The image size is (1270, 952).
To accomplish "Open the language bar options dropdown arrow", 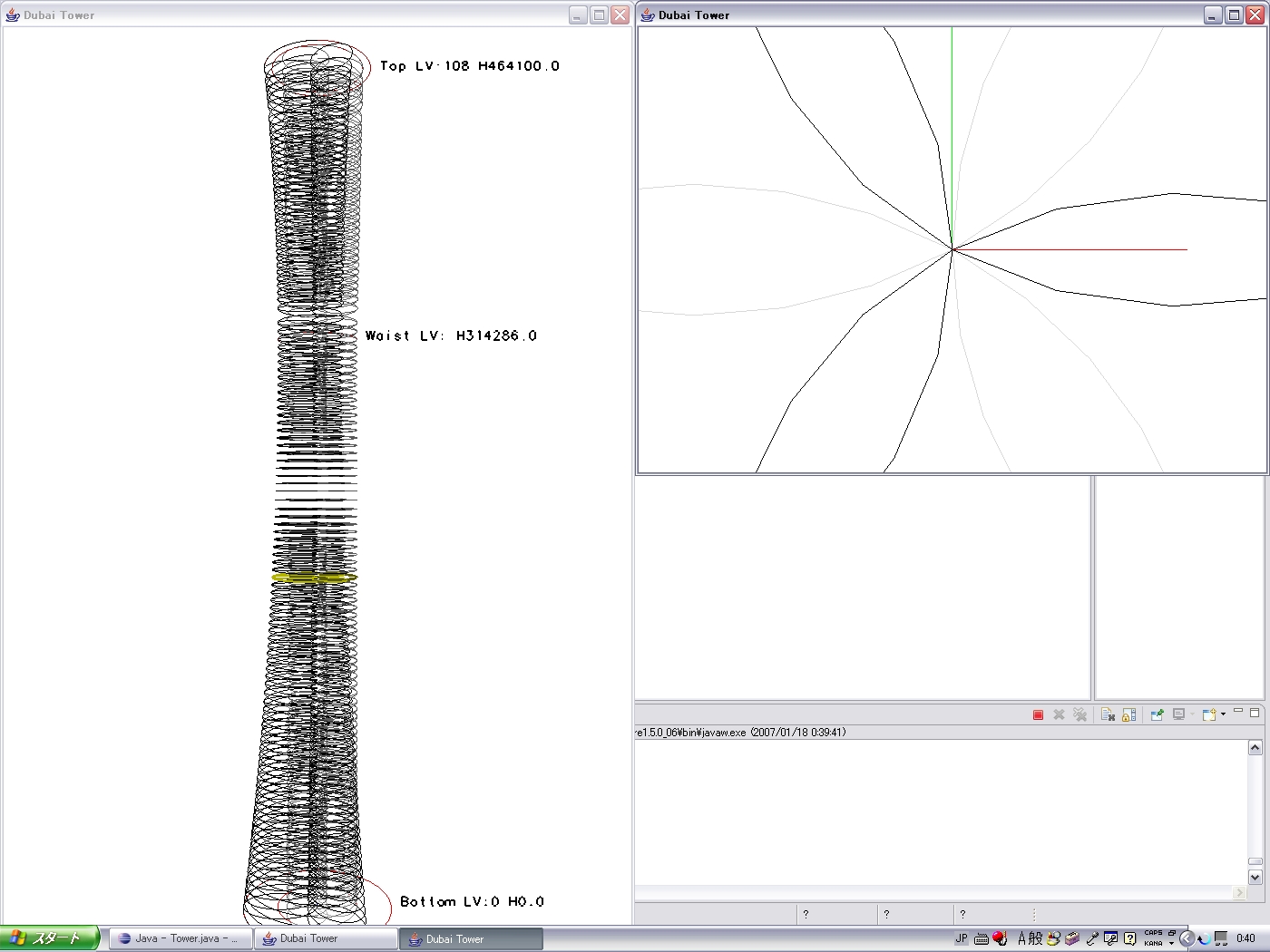I will point(1171,943).
